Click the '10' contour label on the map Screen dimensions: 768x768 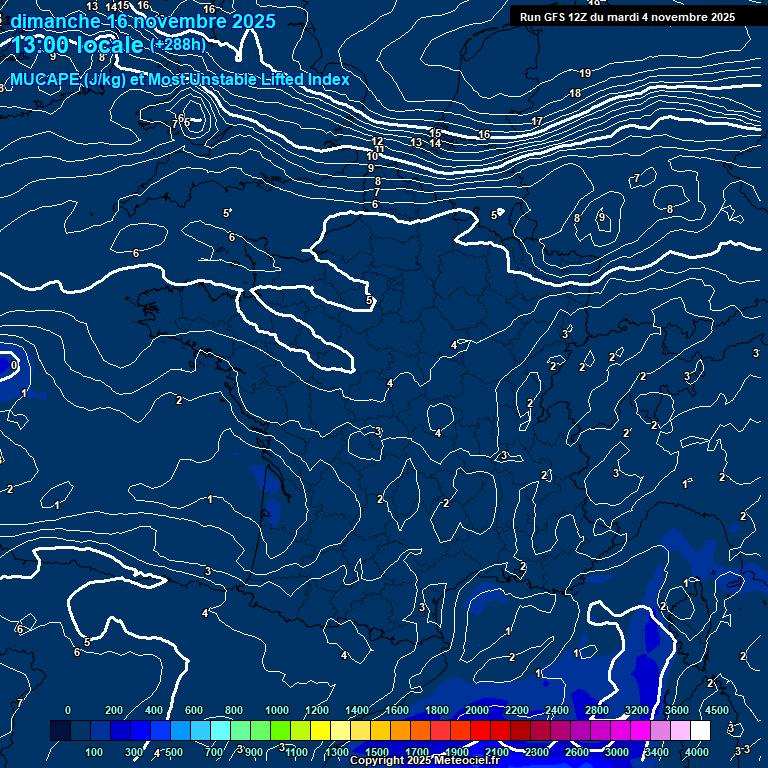373,156
